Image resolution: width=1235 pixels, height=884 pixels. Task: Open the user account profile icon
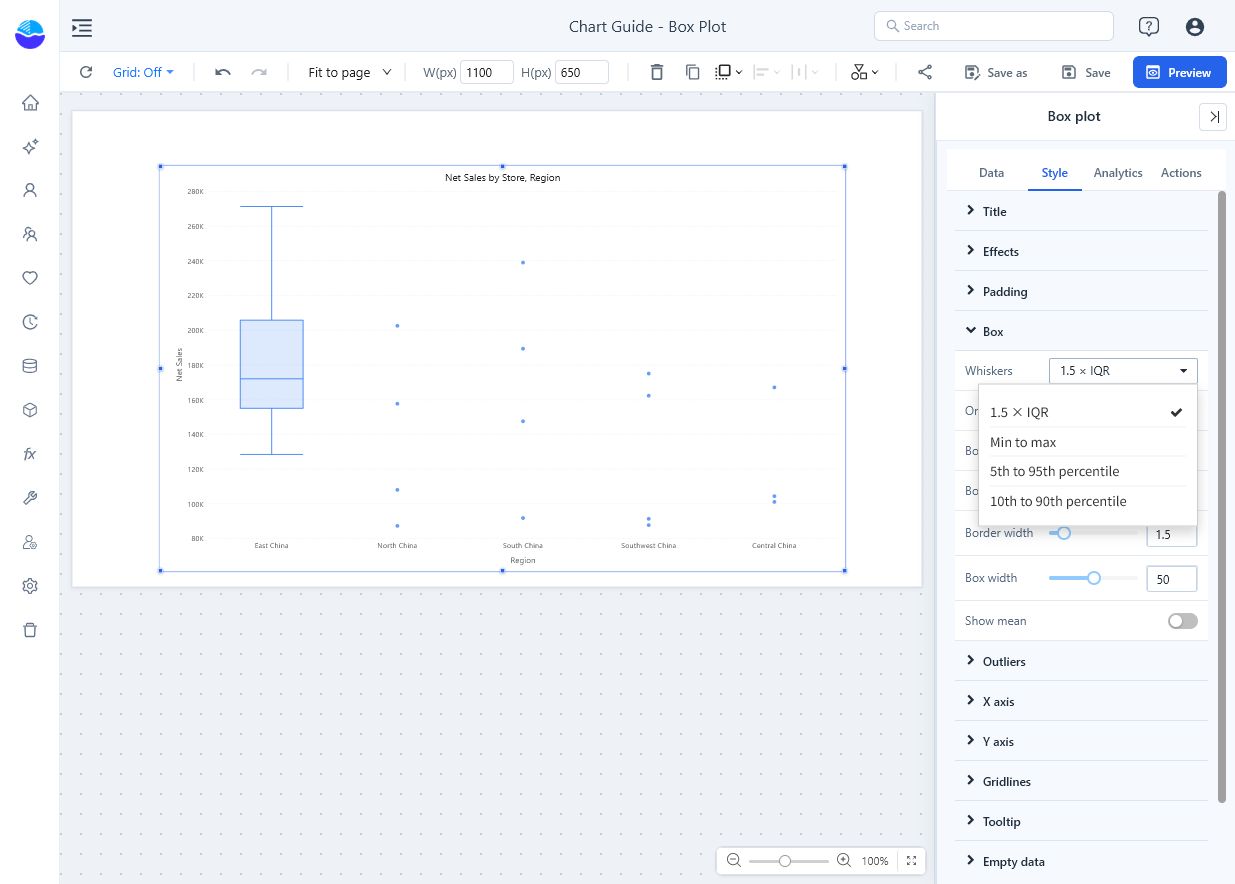pyautogui.click(x=1194, y=27)
